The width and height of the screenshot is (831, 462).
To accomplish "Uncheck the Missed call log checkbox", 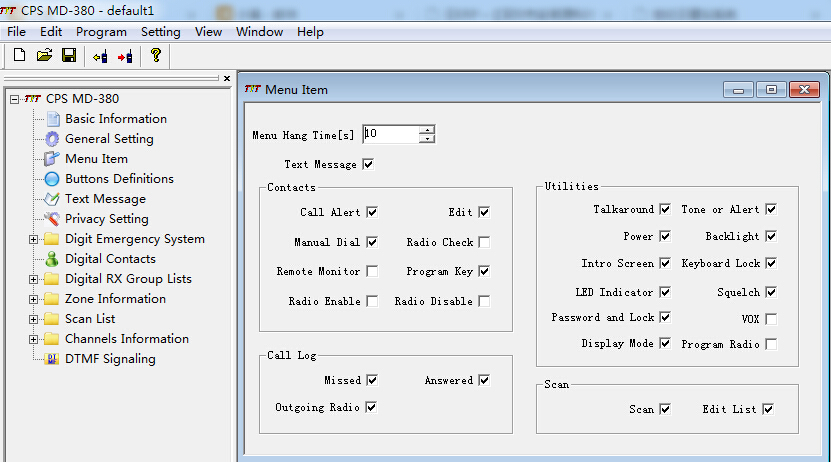I will [x=372, y=380].
